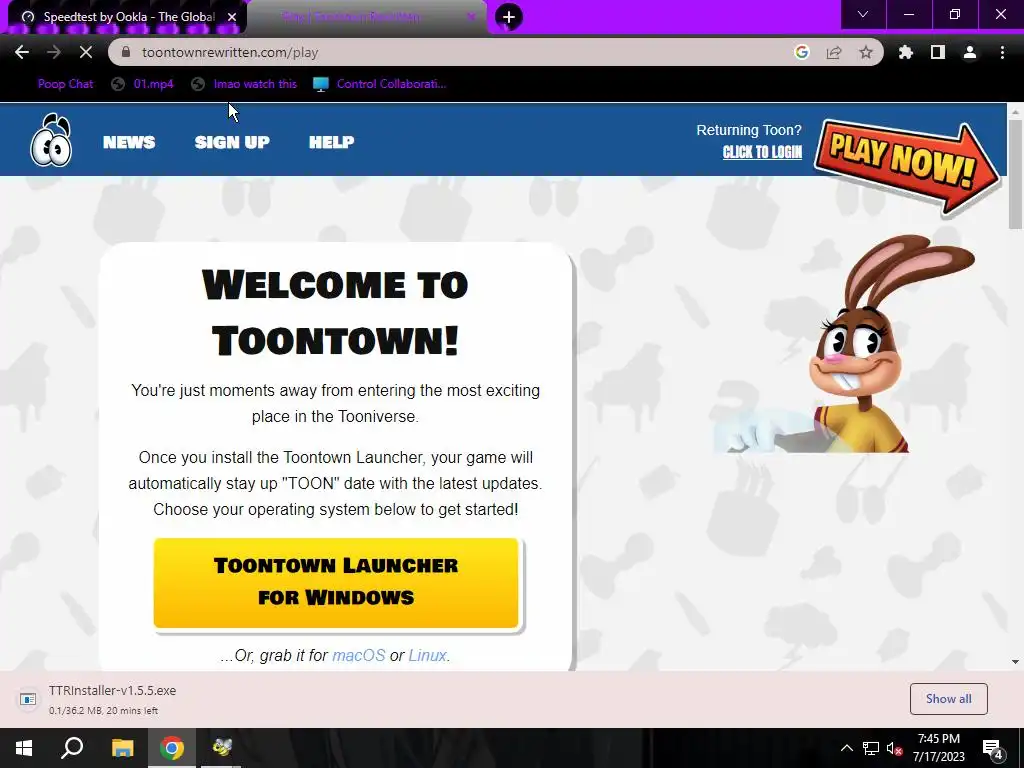Click the CLICK TO LOGIN link
This screenshot has height=768, width=1024.
[x=762, y=152]
